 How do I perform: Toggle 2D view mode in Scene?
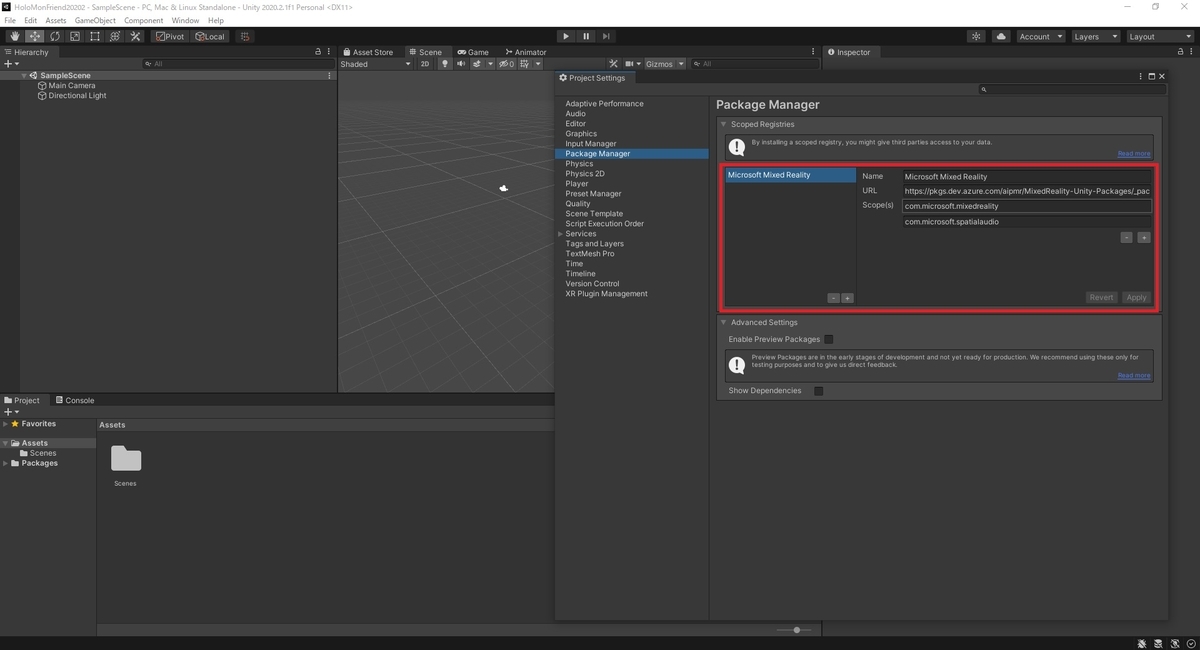point(424,64)
